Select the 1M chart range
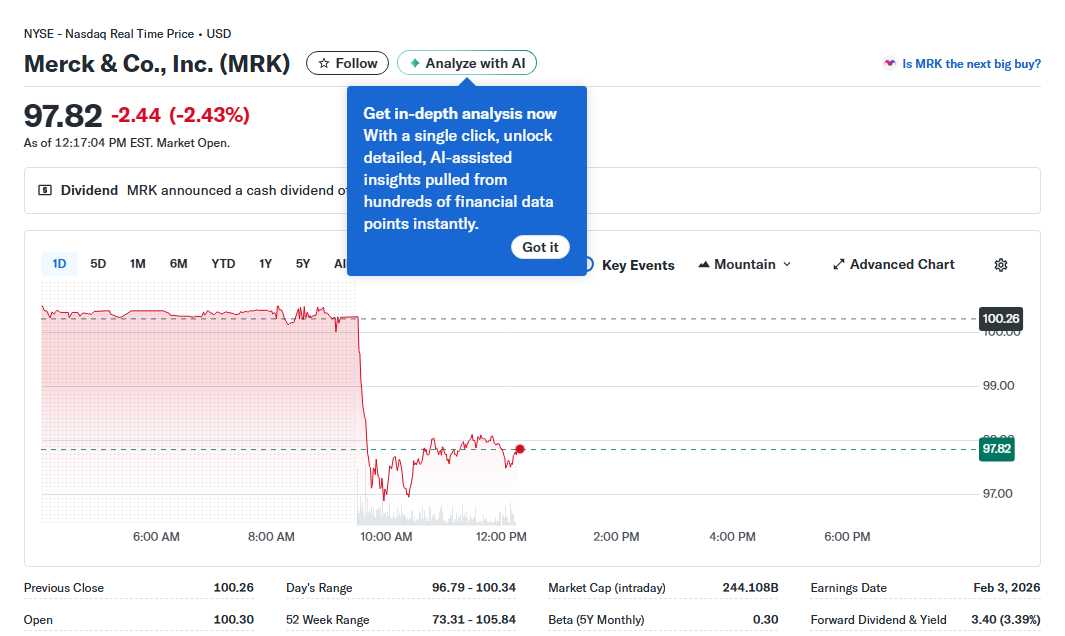Viewport: 1065px width, 636px height. [138, 264]
